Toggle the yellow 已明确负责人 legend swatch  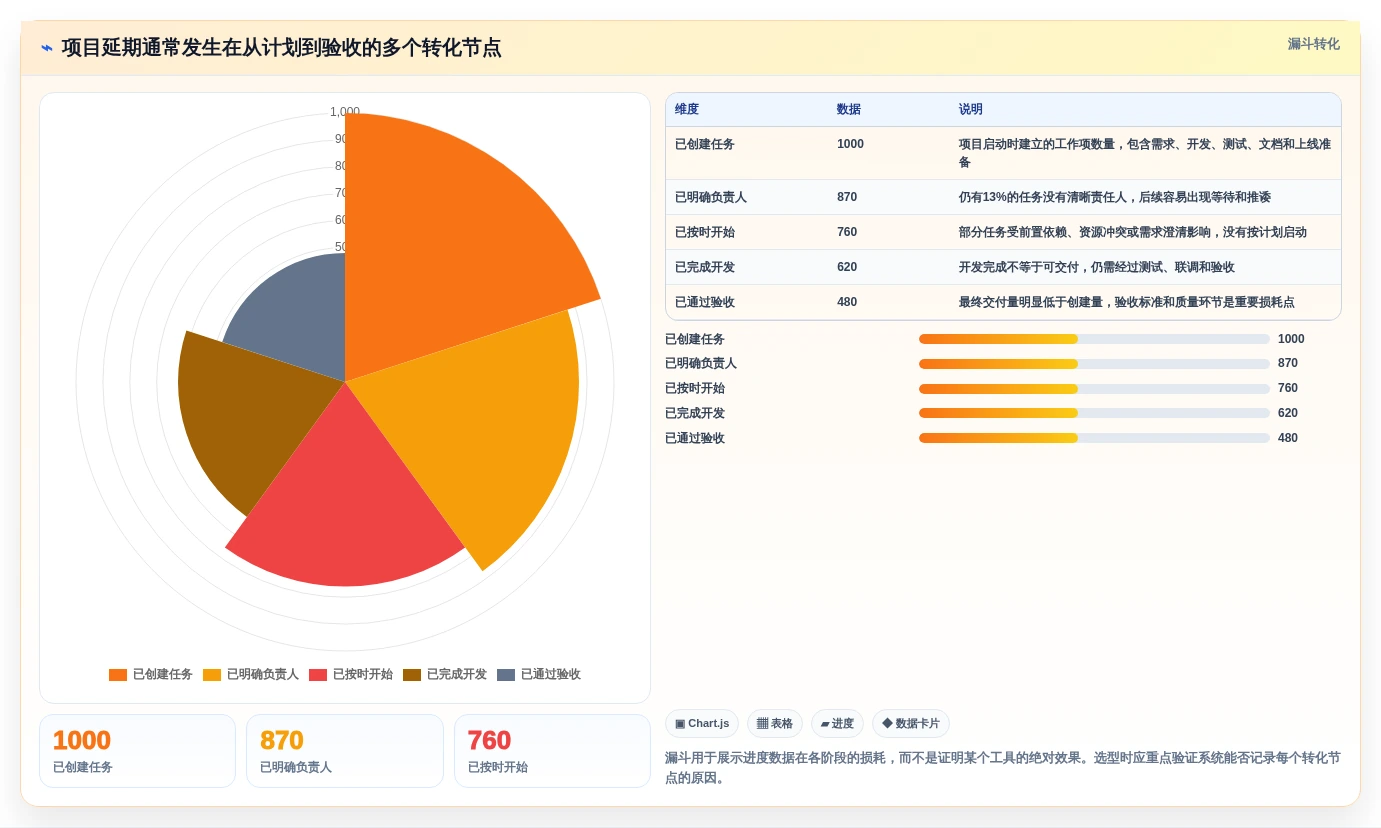(x=212, y=675)
